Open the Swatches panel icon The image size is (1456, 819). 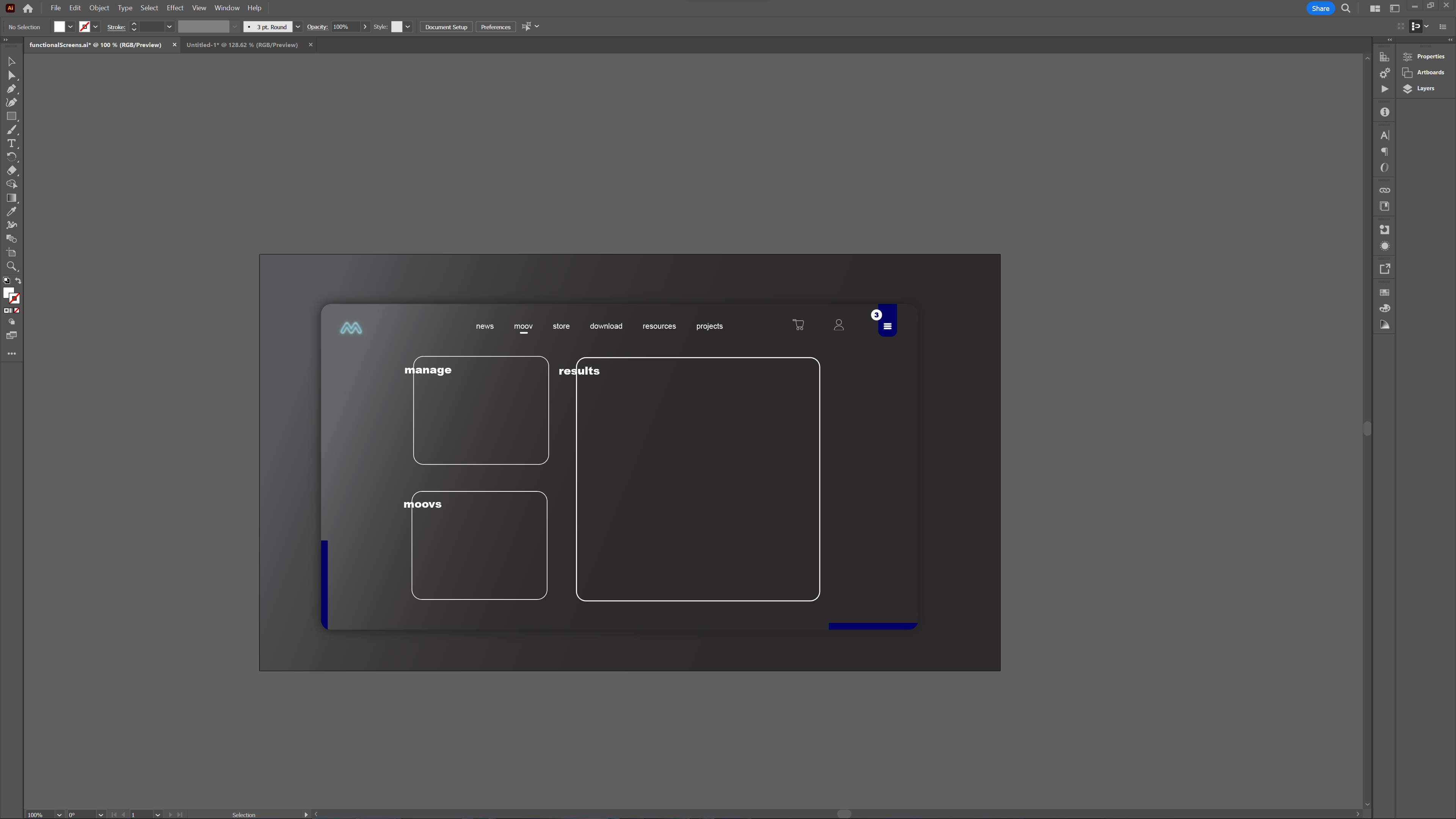click(1384, 292)
